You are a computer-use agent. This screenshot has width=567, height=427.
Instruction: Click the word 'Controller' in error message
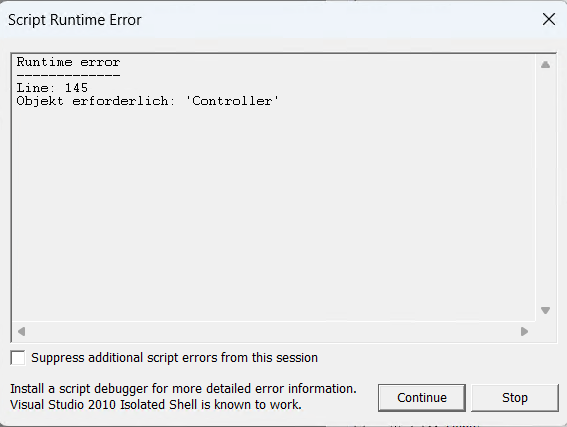point(232,101)
